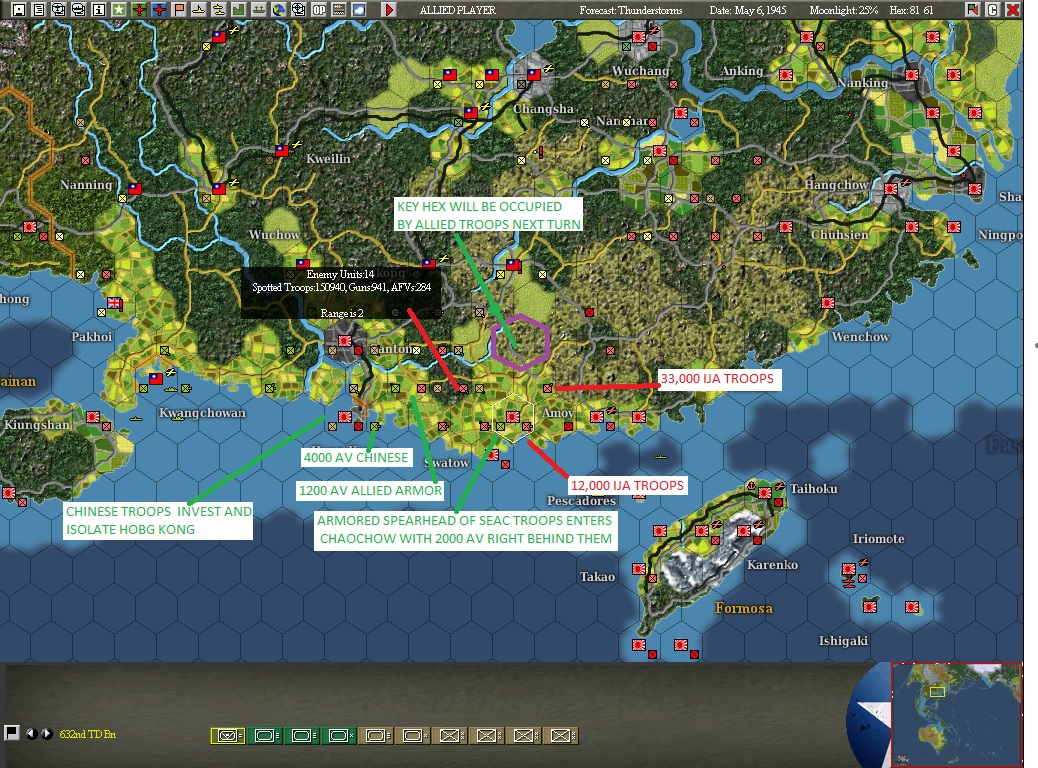1038x768 pixels.
Task: Select the British flag unit near Pakhoi
Action: tap(115, 303)
